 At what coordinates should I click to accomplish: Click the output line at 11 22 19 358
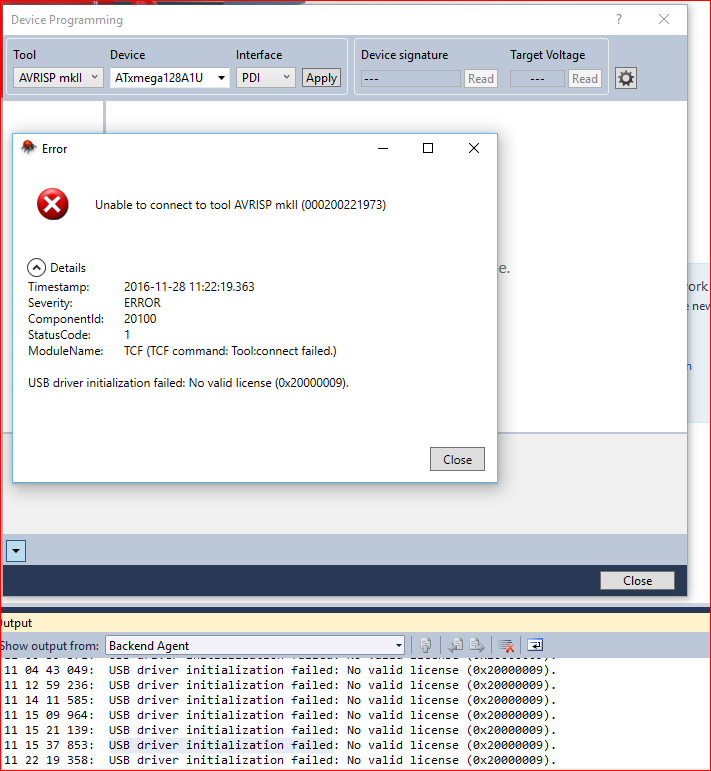[x=280, y=760]
